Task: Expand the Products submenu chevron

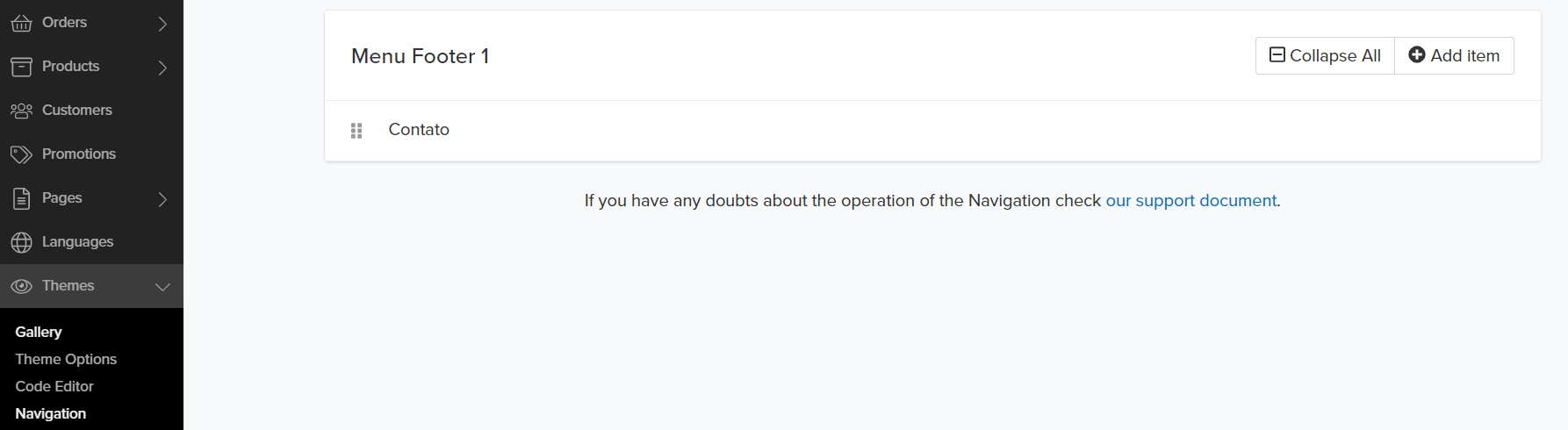Action: 162,68
